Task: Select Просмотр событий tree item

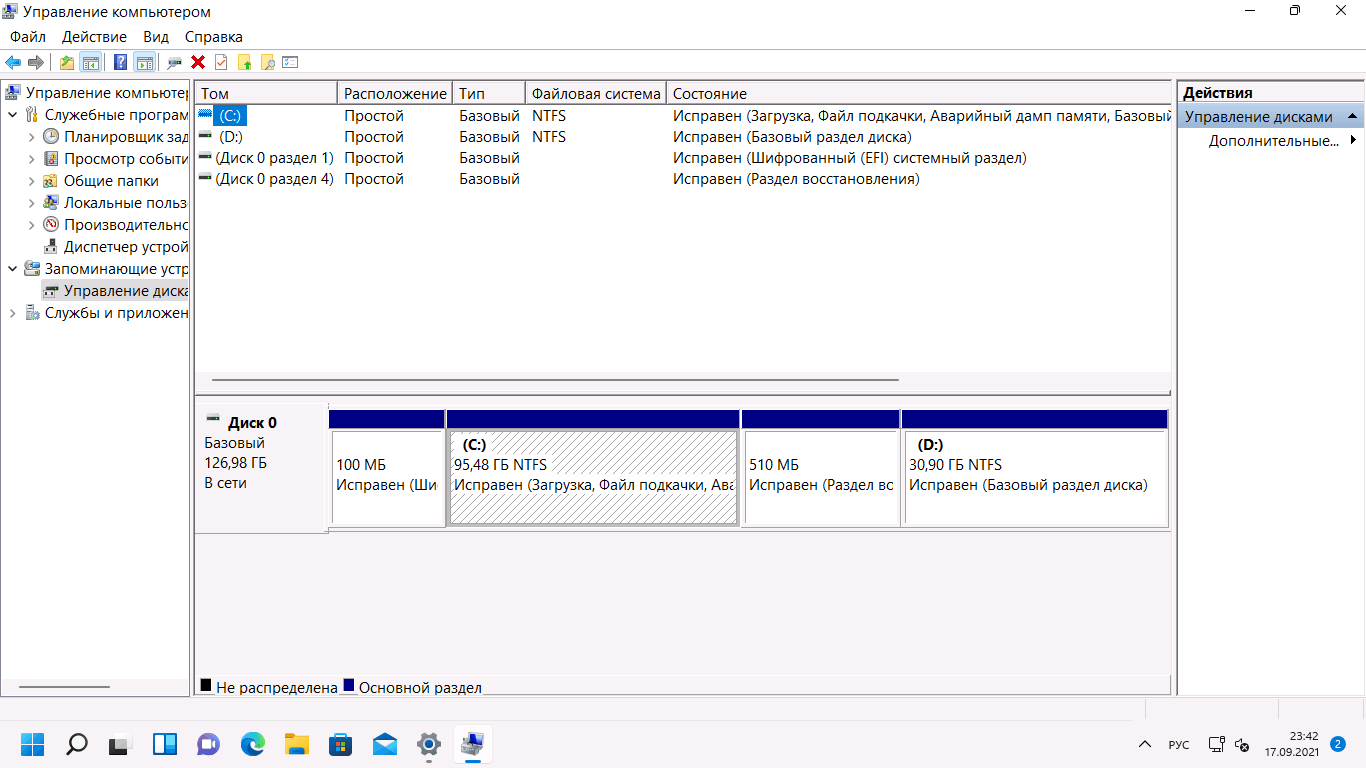Action: coord(115,159)
